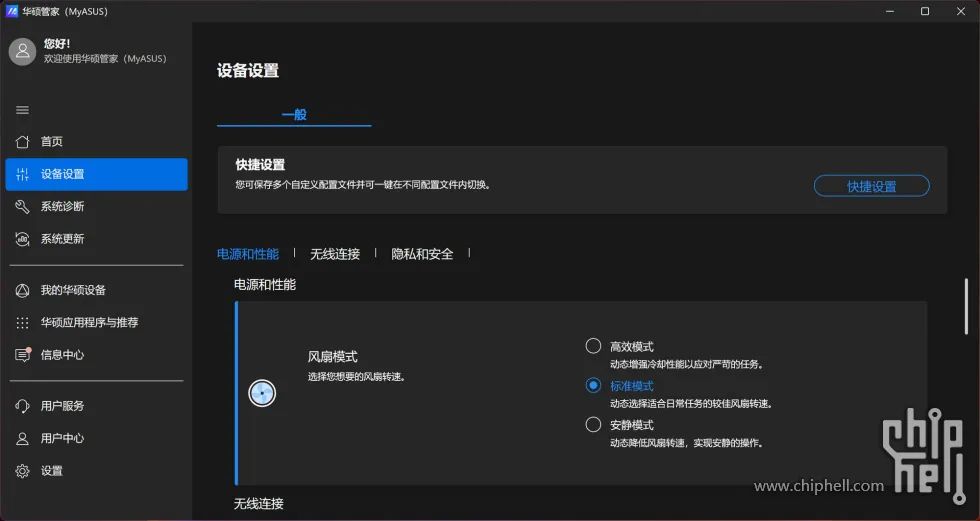
Task: Close the MyASUS window
Action: tap(961, 11)
